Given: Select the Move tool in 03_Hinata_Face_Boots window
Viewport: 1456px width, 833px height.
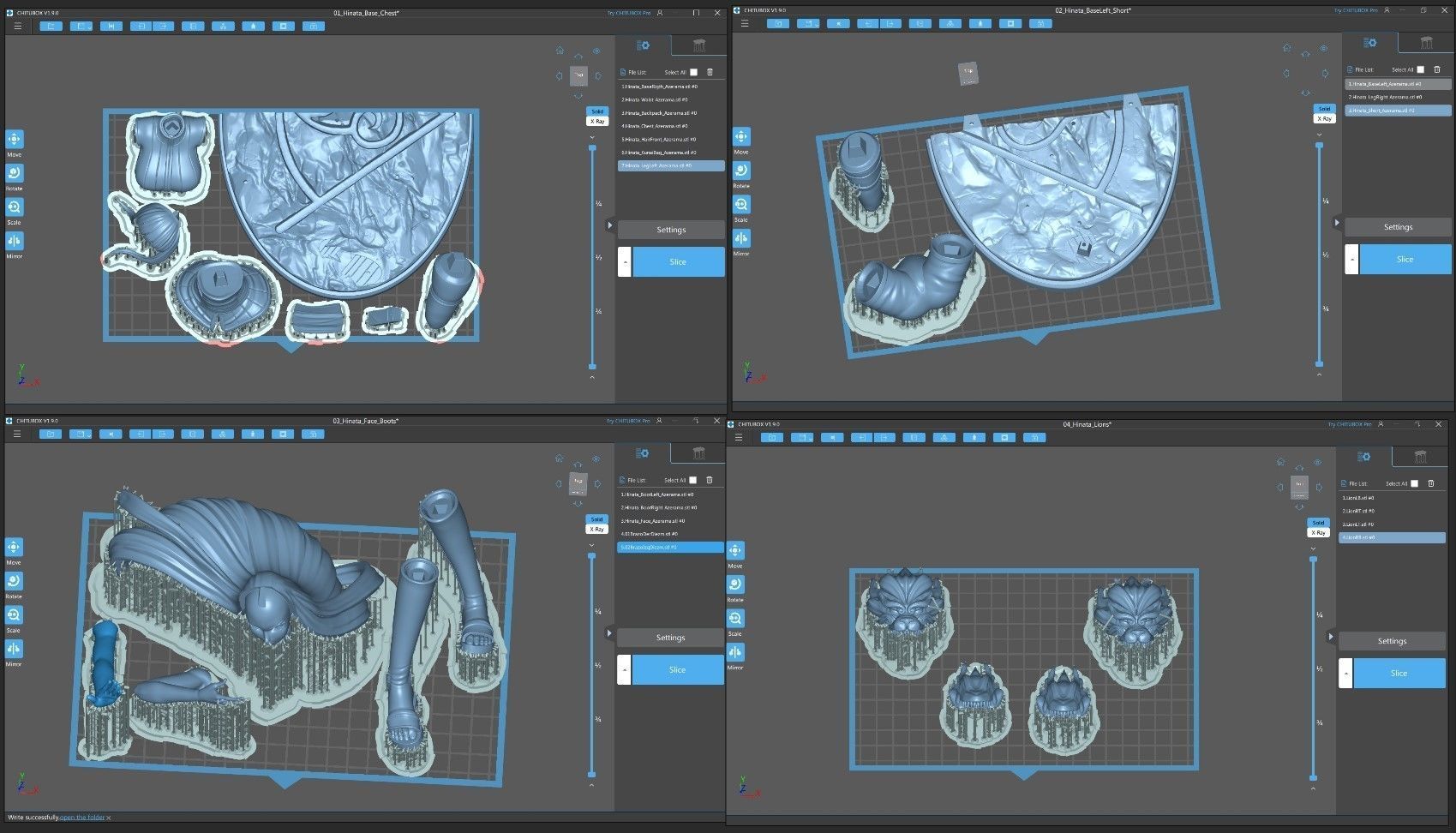Looking at the screenshot, I should tap(14, 548).
